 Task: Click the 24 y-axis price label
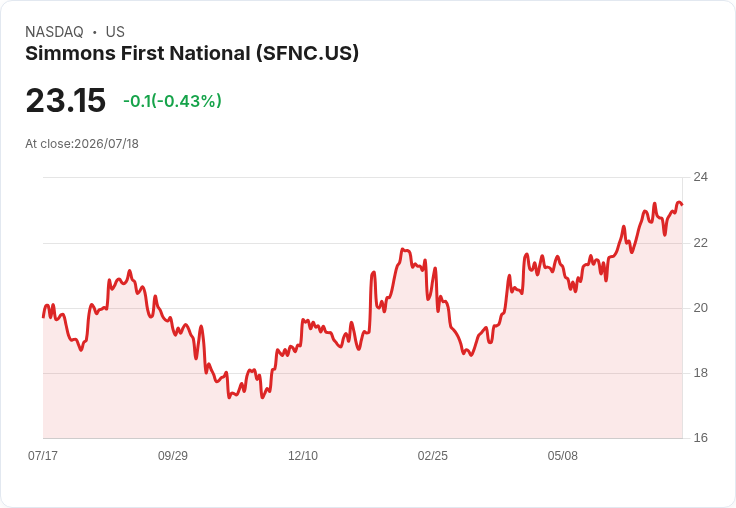click(700, 177)
